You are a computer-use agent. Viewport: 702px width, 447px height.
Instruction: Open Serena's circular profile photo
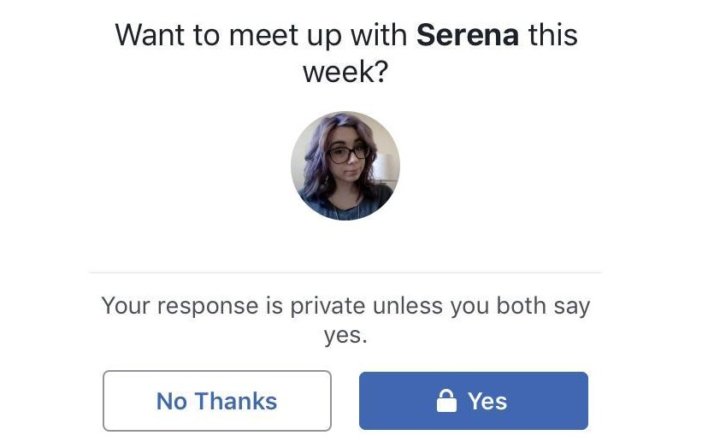pyautogui.click(x=345, y=166)
